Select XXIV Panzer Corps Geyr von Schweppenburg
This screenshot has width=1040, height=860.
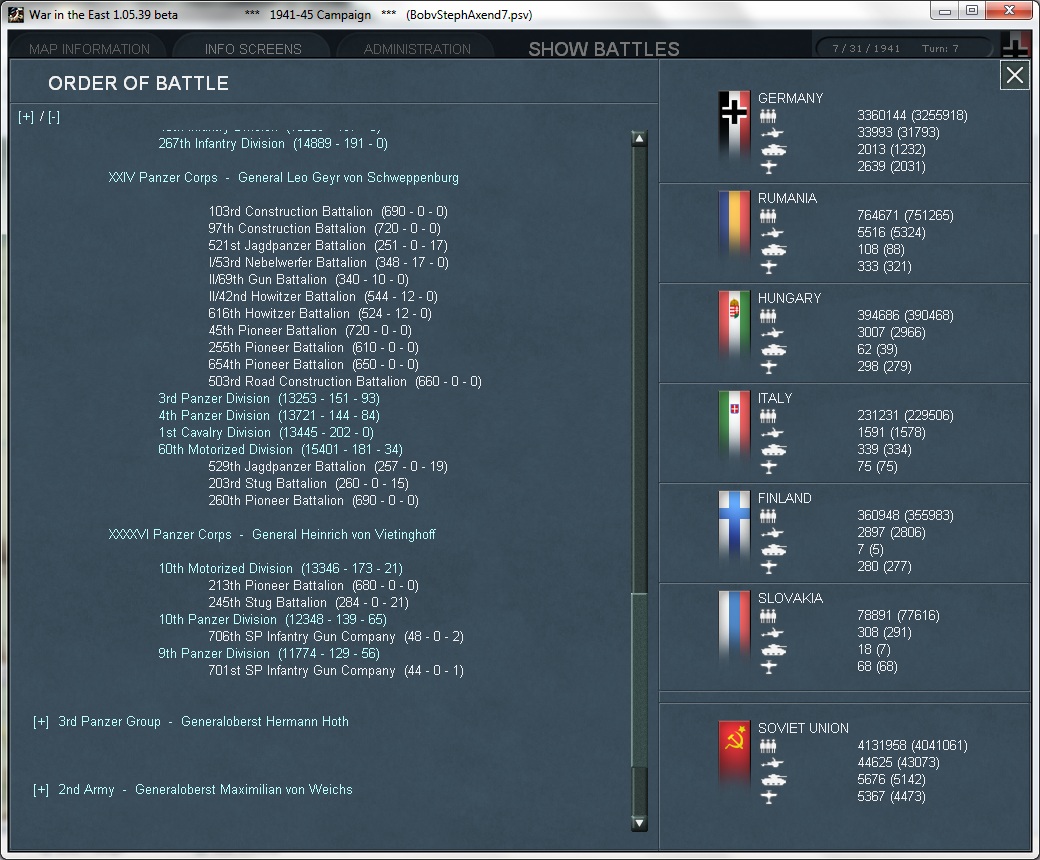click(x=283, y=178)
